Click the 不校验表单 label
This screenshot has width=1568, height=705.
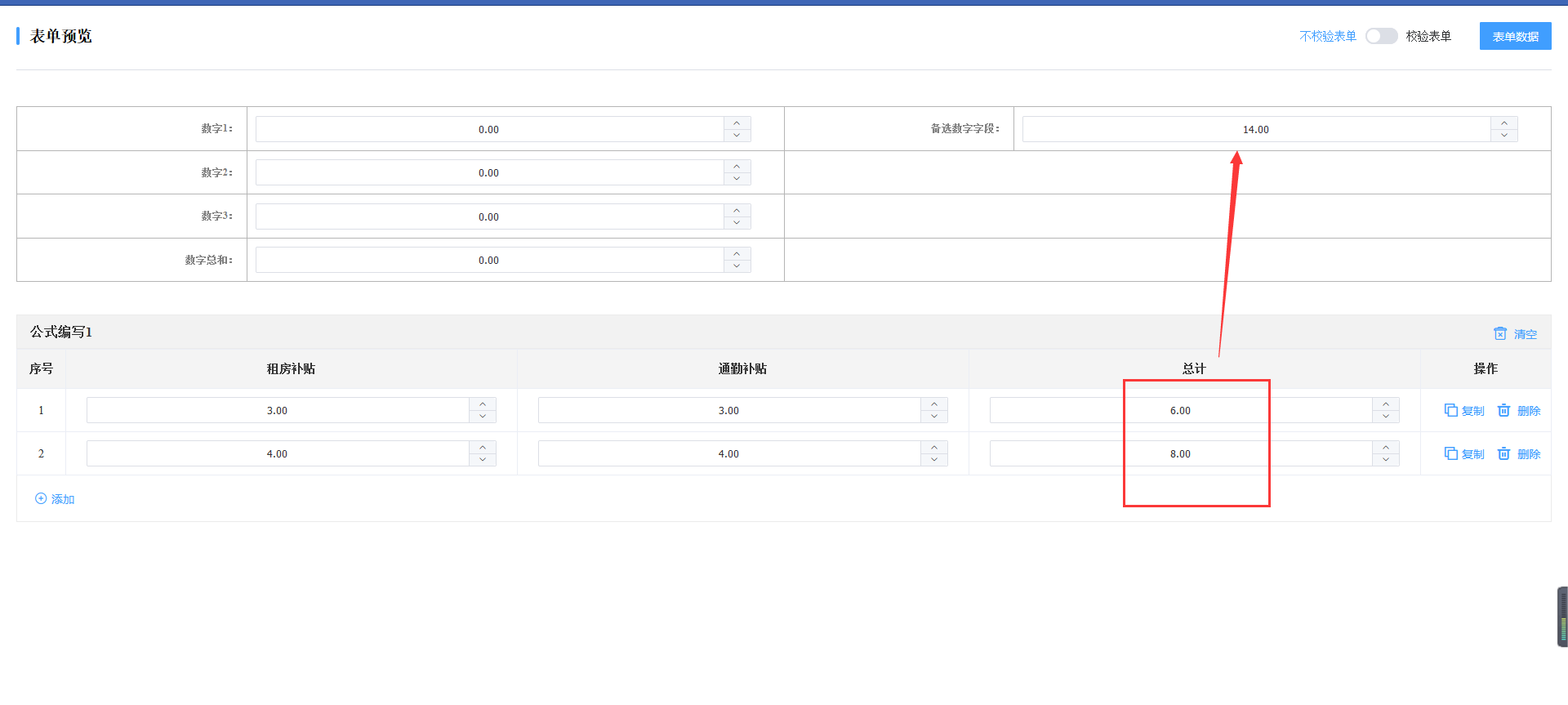point(1328,36)
